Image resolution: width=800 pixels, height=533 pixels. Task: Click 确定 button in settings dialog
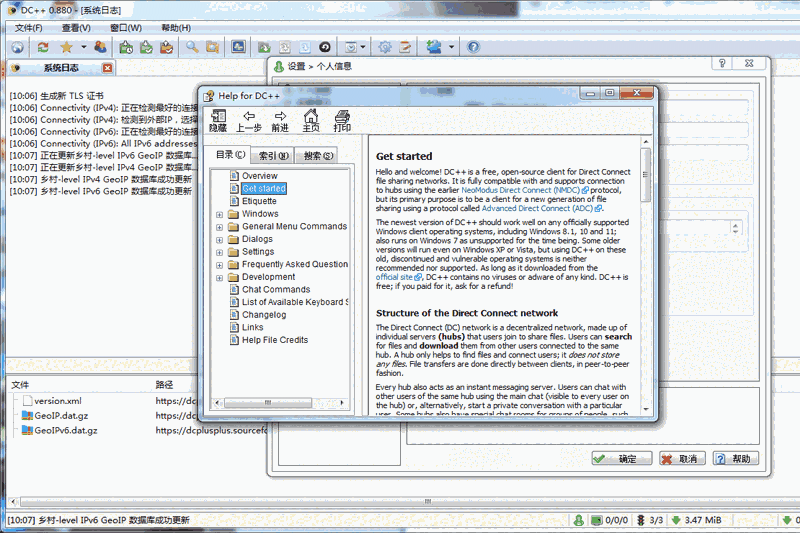(622, 459)
